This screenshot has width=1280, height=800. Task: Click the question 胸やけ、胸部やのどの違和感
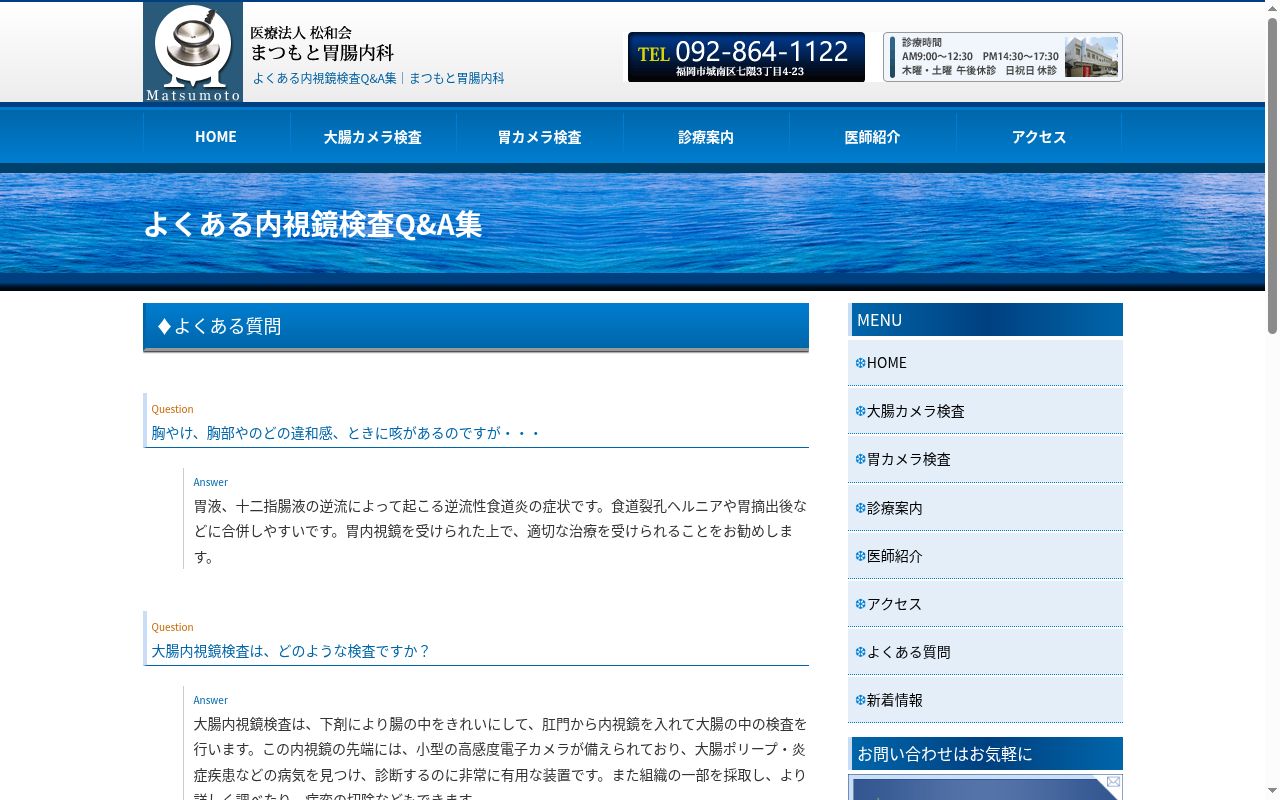(x=346, y=433)
